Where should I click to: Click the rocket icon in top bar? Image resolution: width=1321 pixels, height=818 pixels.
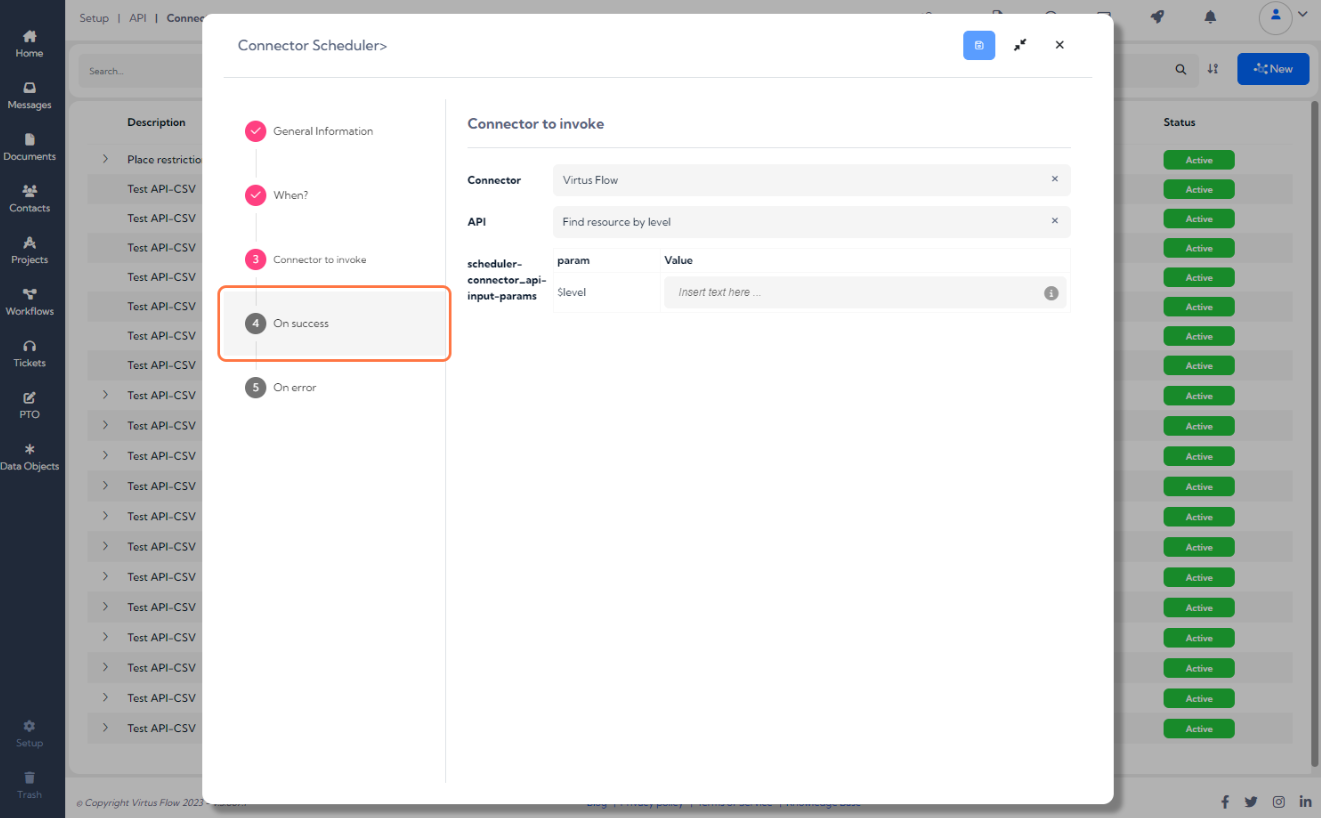click(1157, 17)
